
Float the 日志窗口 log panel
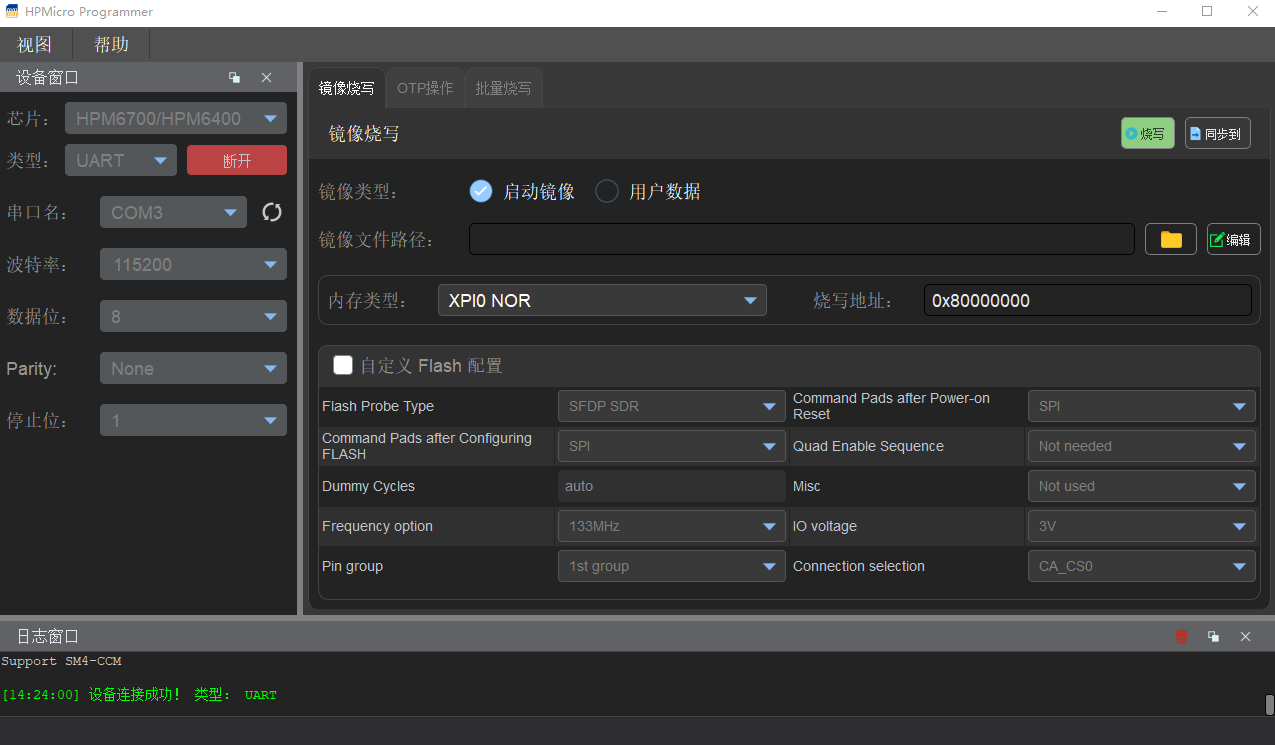pyautogui.click(x=1213, y=636)
